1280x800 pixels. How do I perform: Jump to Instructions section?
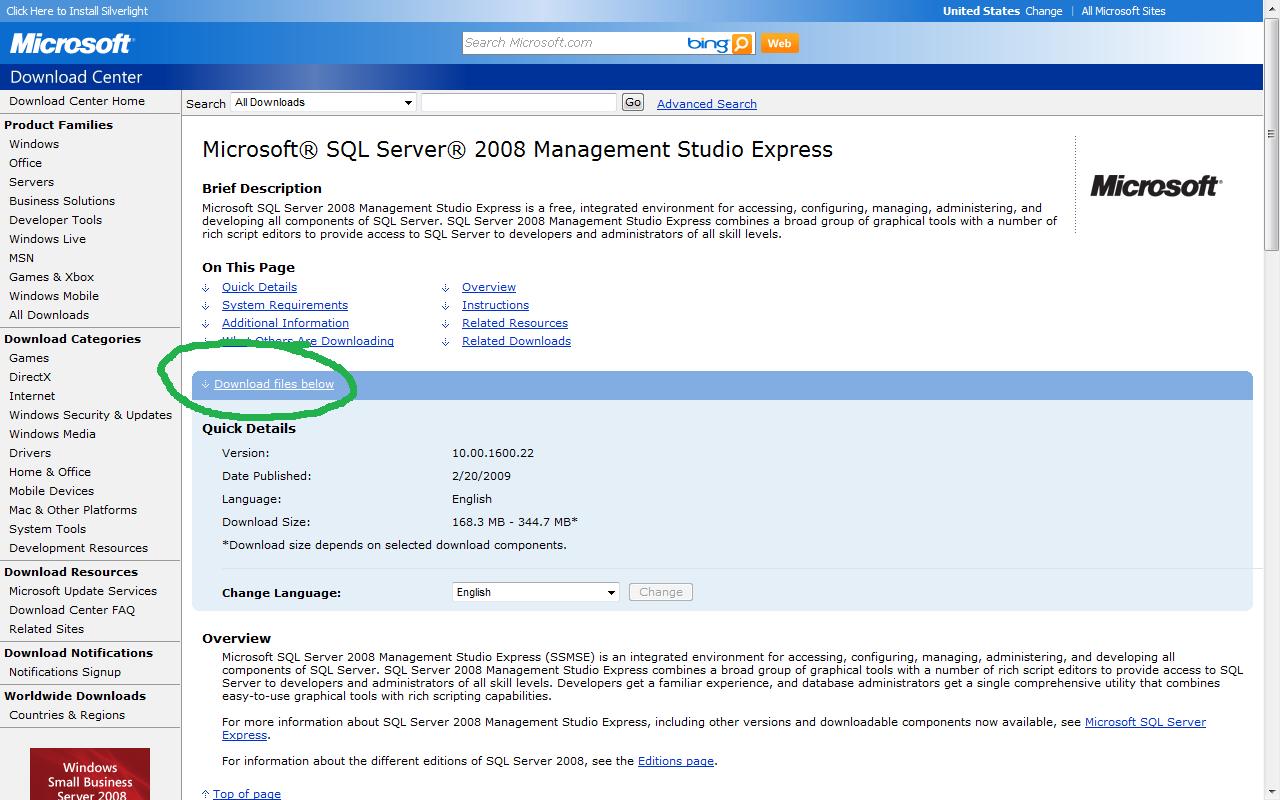pos(495,305)
